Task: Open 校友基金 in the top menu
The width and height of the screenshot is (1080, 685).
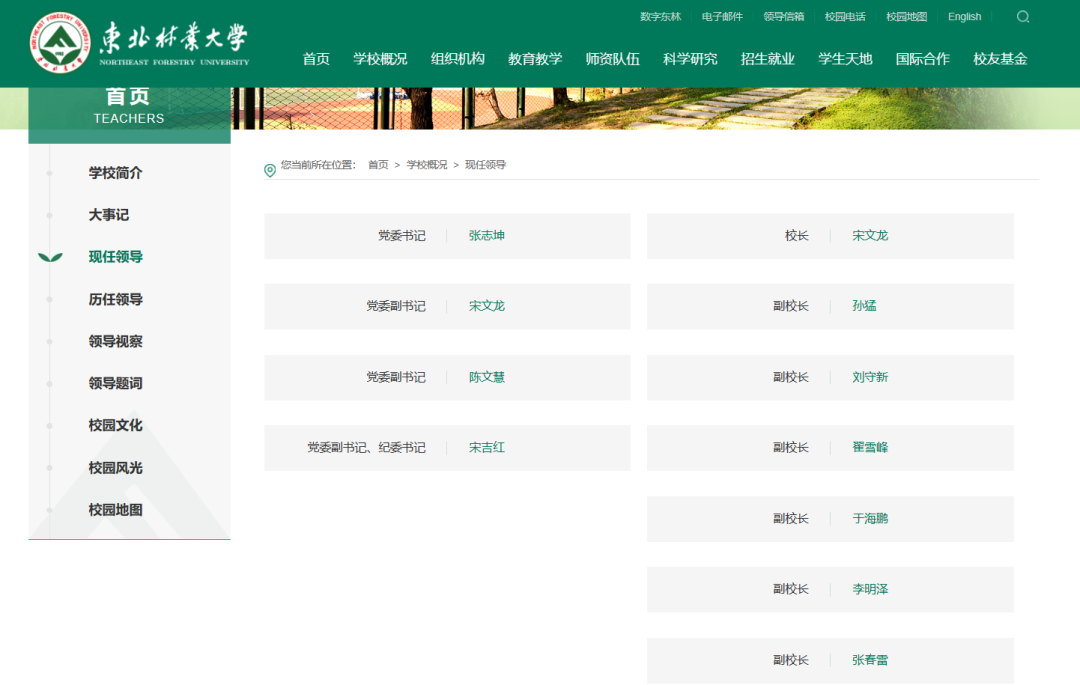Action: (x=1000, y=59)
